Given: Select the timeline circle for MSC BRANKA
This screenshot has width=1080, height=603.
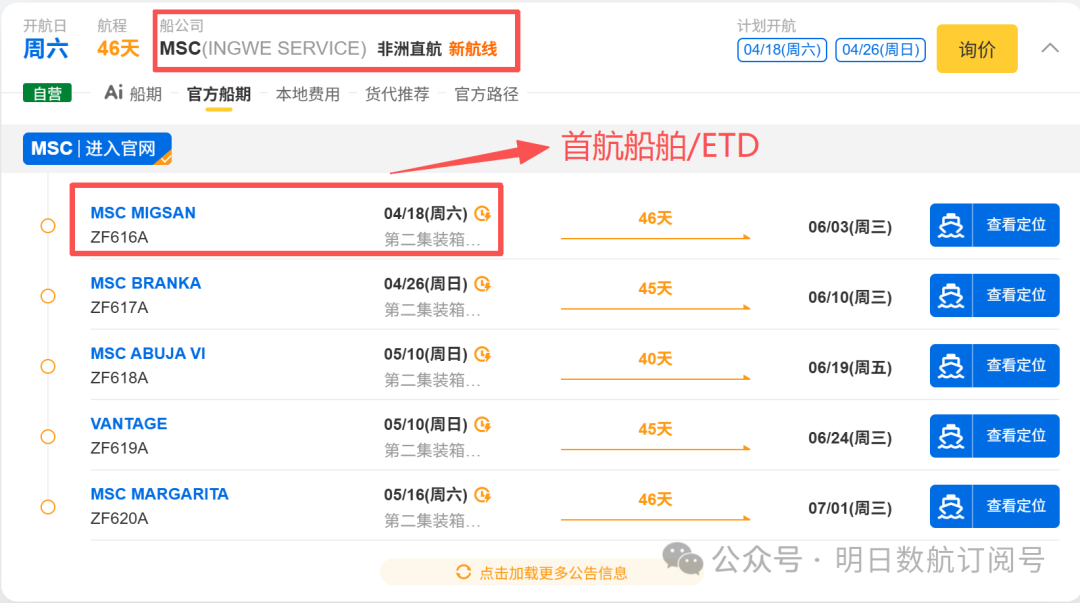Looking at the screenshot, I should [48, 296].
